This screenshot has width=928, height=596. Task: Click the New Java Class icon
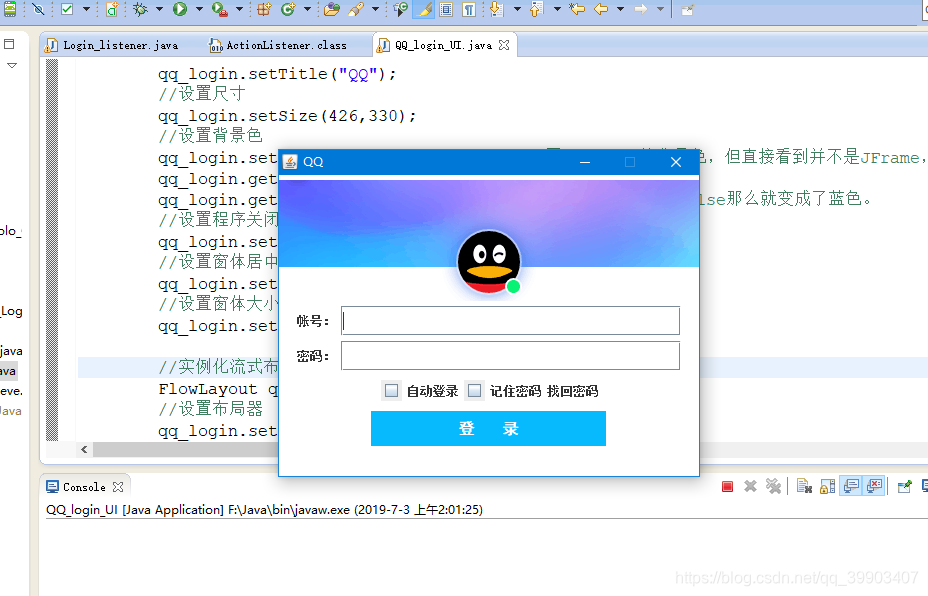click(x=288, y=9)
